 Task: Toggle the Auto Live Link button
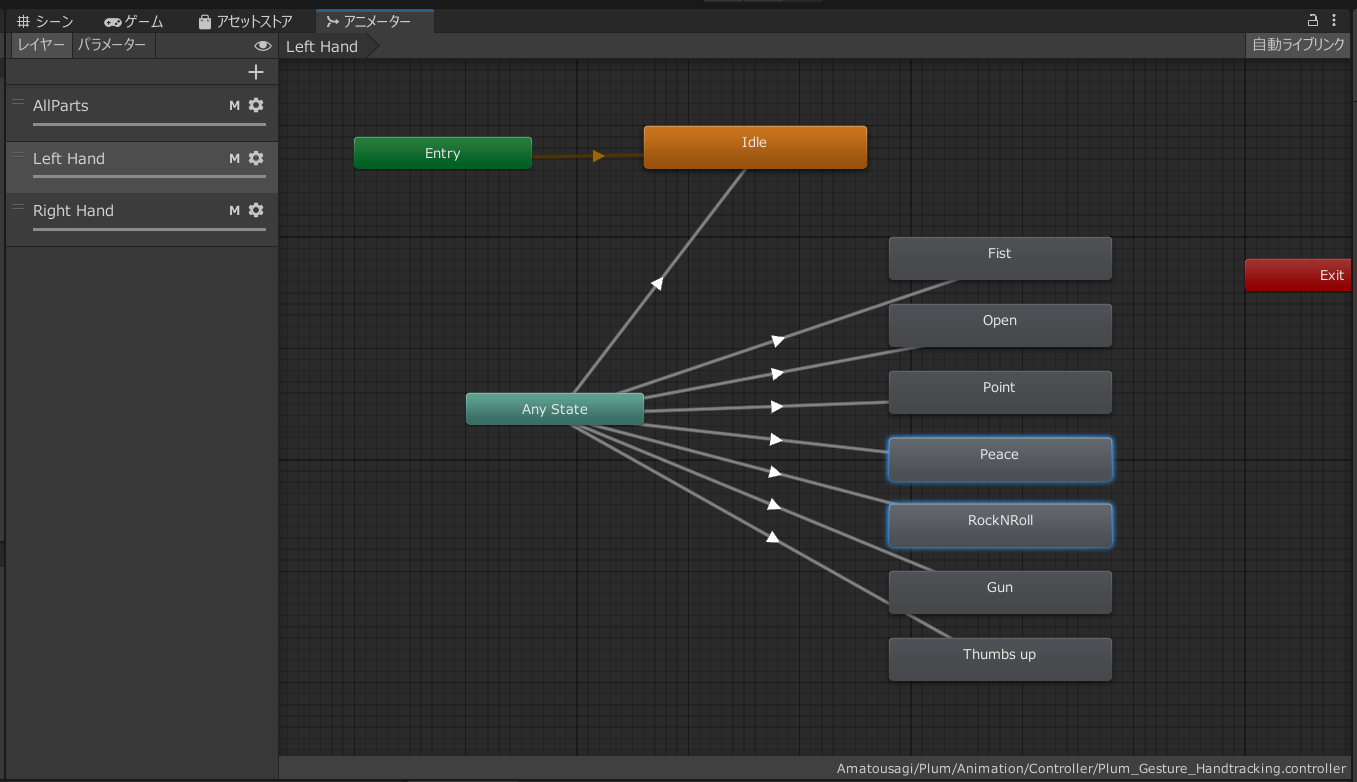[1298, 45]
